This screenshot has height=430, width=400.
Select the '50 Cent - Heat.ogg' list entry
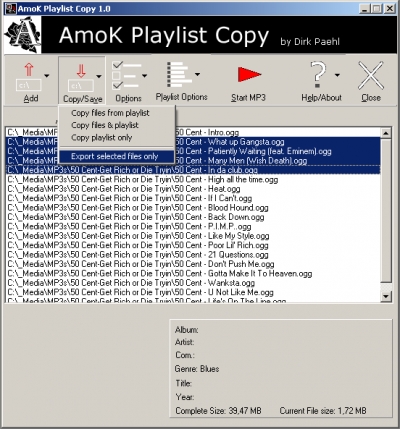point(193,189)
